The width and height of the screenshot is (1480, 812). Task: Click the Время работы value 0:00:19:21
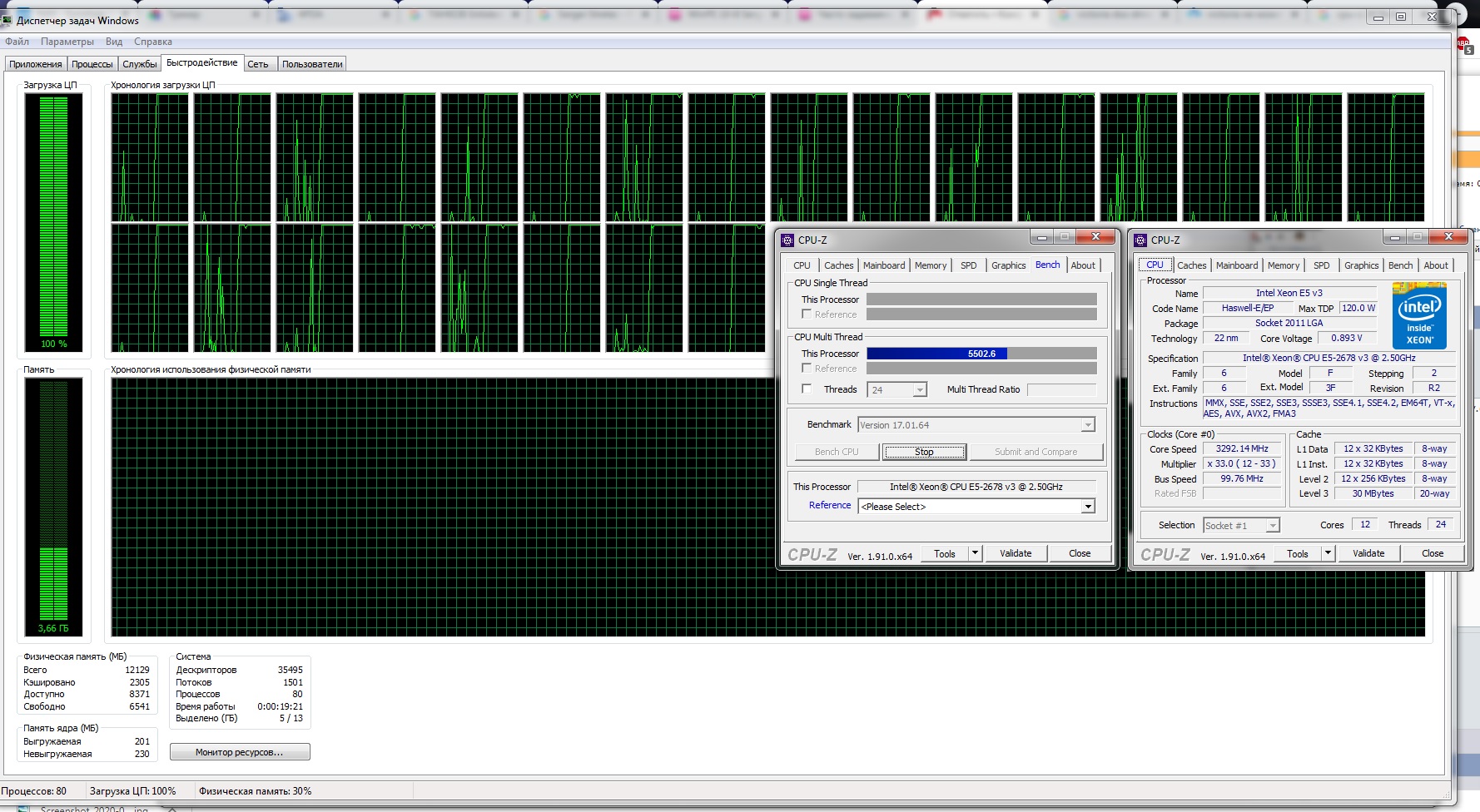pyautogui.click(x=280, y=706)
